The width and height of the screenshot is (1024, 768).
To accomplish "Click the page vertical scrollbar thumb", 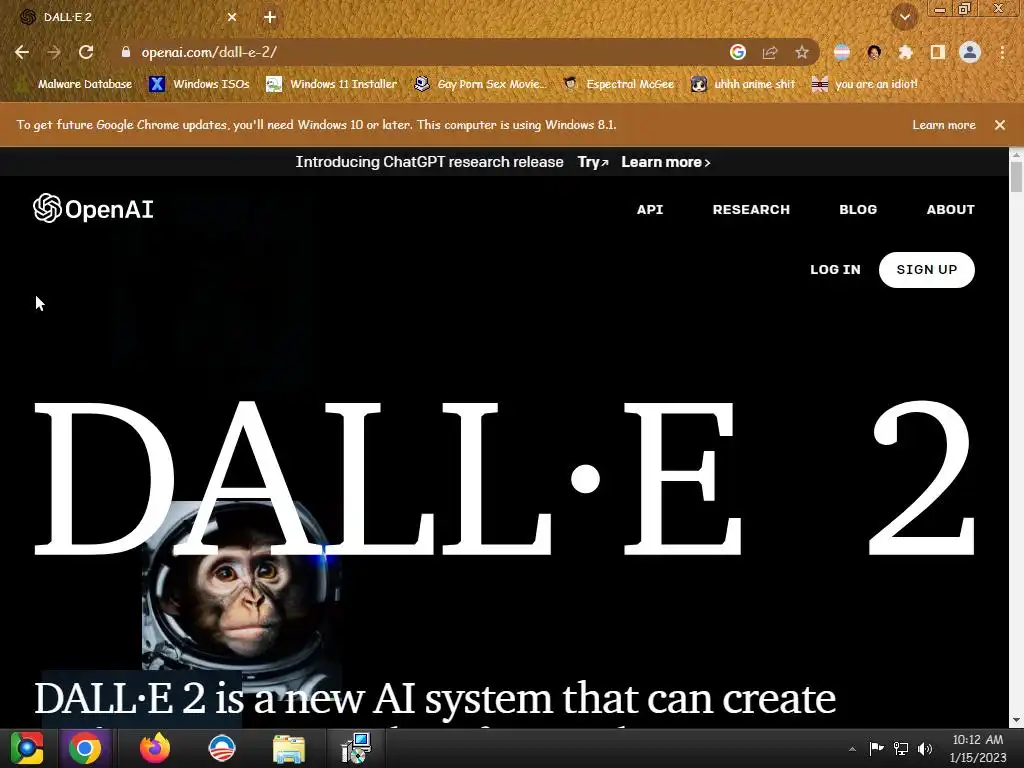I will [x=1016, y=176].
